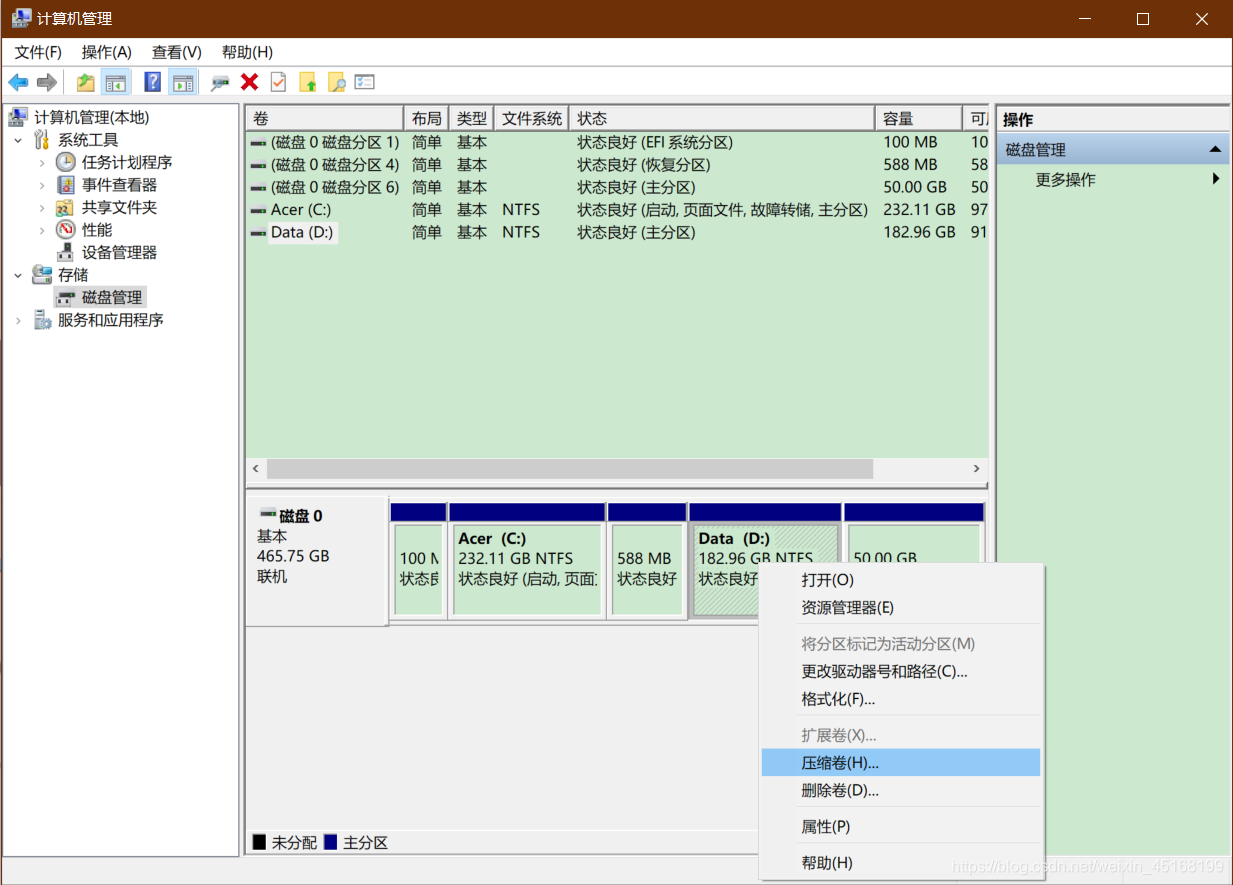Select 设备管理器 in the tree
This screenshot has width=1233, height=885.
119,252
